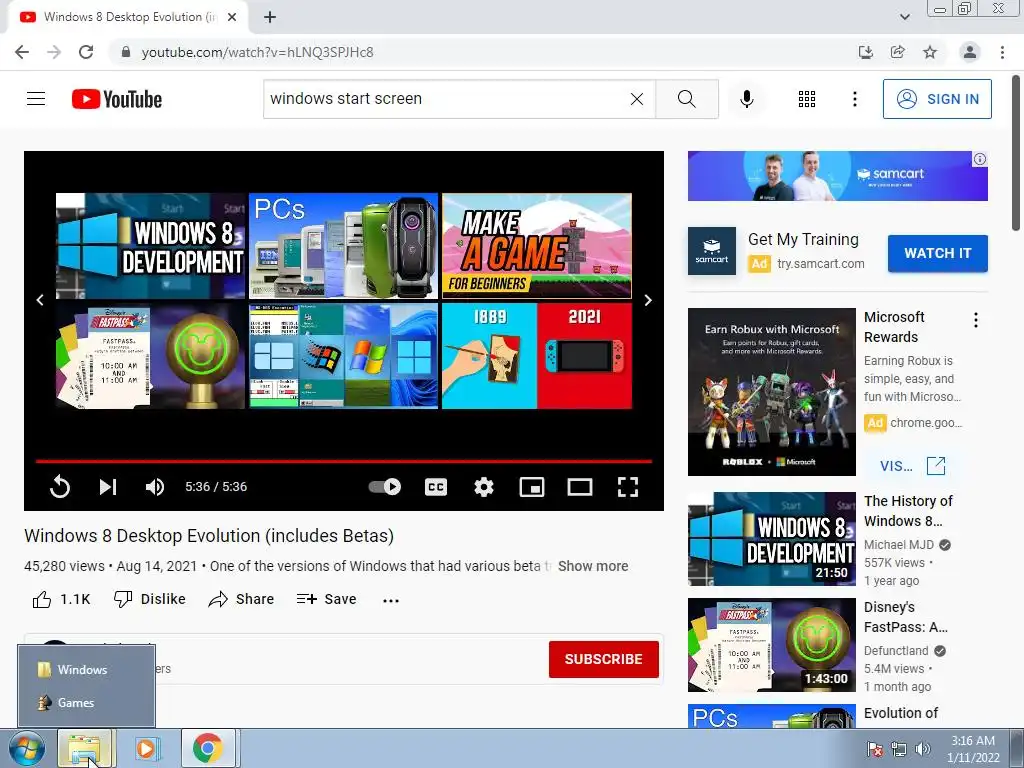Like the video with thumbs up
1024x768 pixels.
pos(61,599)
